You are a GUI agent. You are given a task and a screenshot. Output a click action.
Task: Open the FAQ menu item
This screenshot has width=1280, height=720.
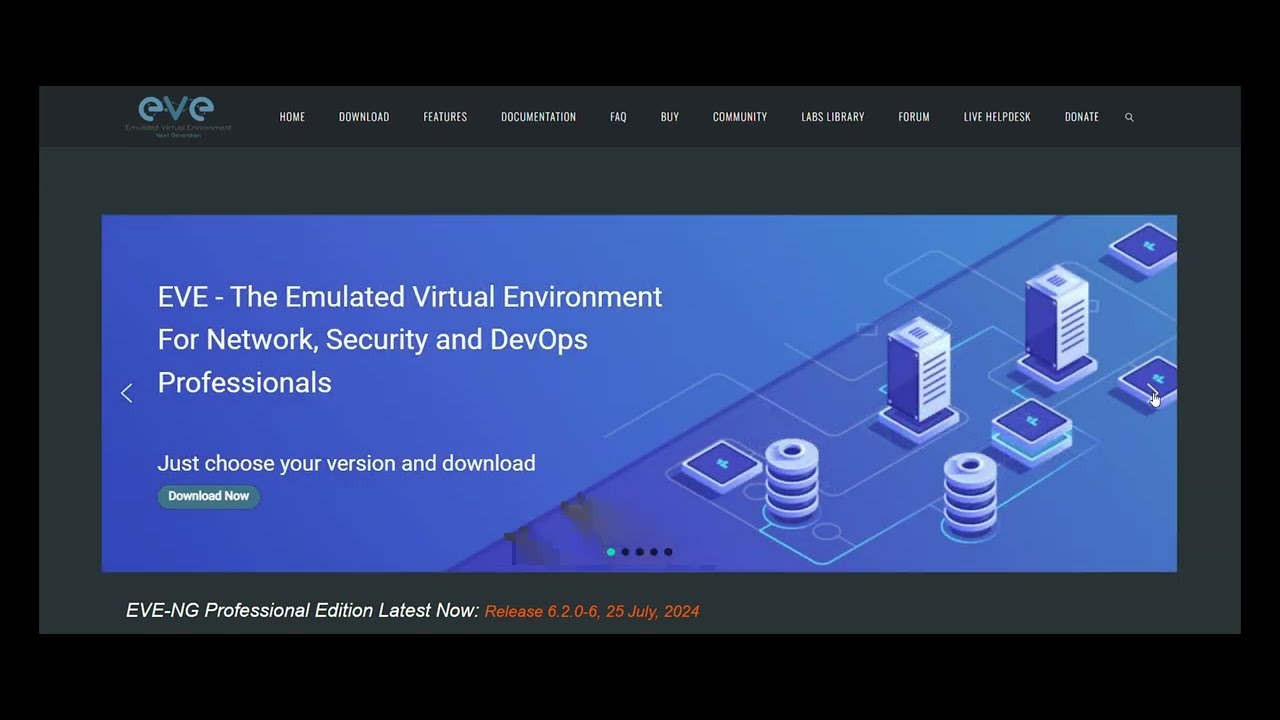point(618,117)
